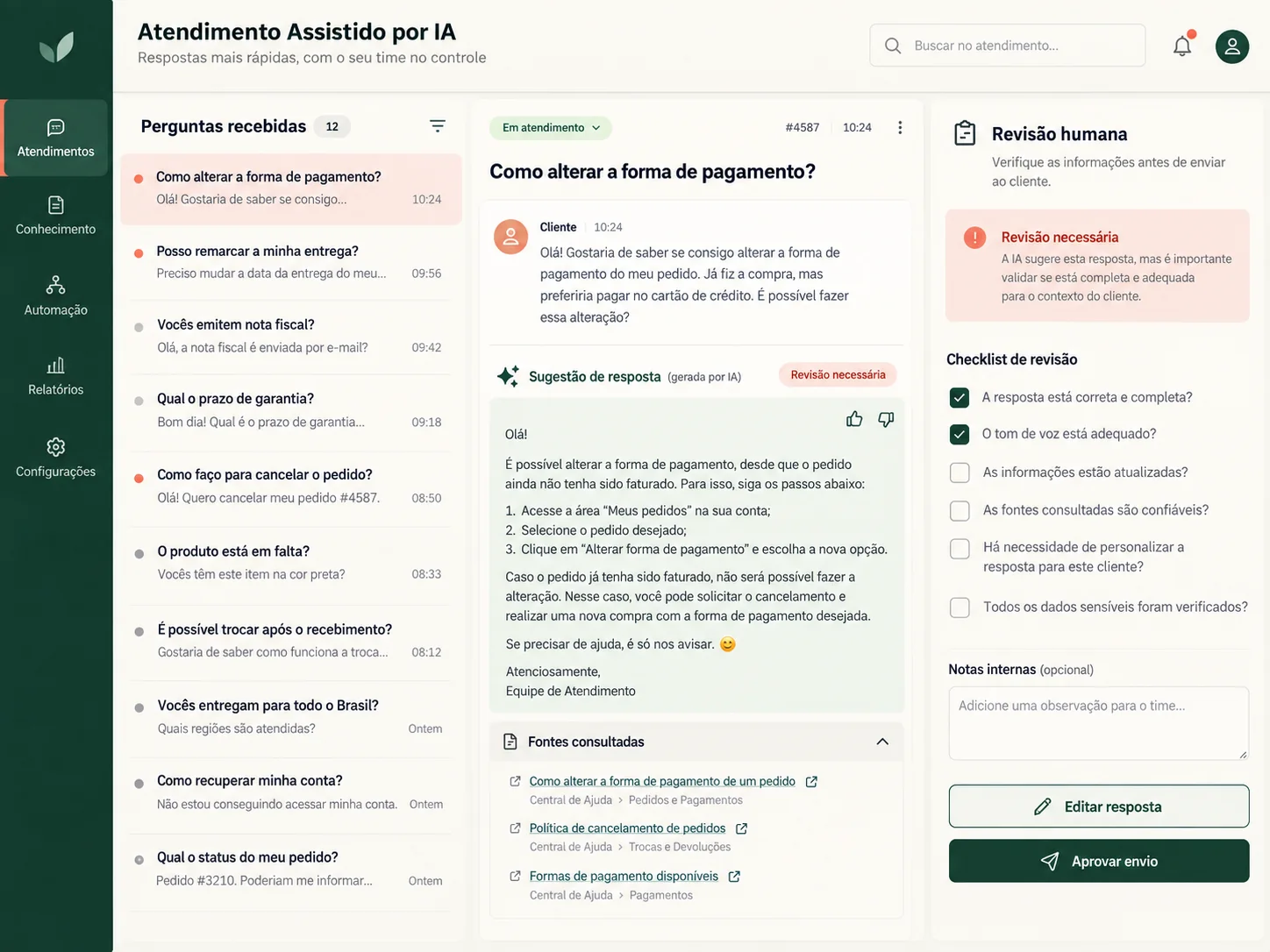Give thumbs down to AI suggestion
This screenshot has height=952, width=1270.
tap(886, 419)
